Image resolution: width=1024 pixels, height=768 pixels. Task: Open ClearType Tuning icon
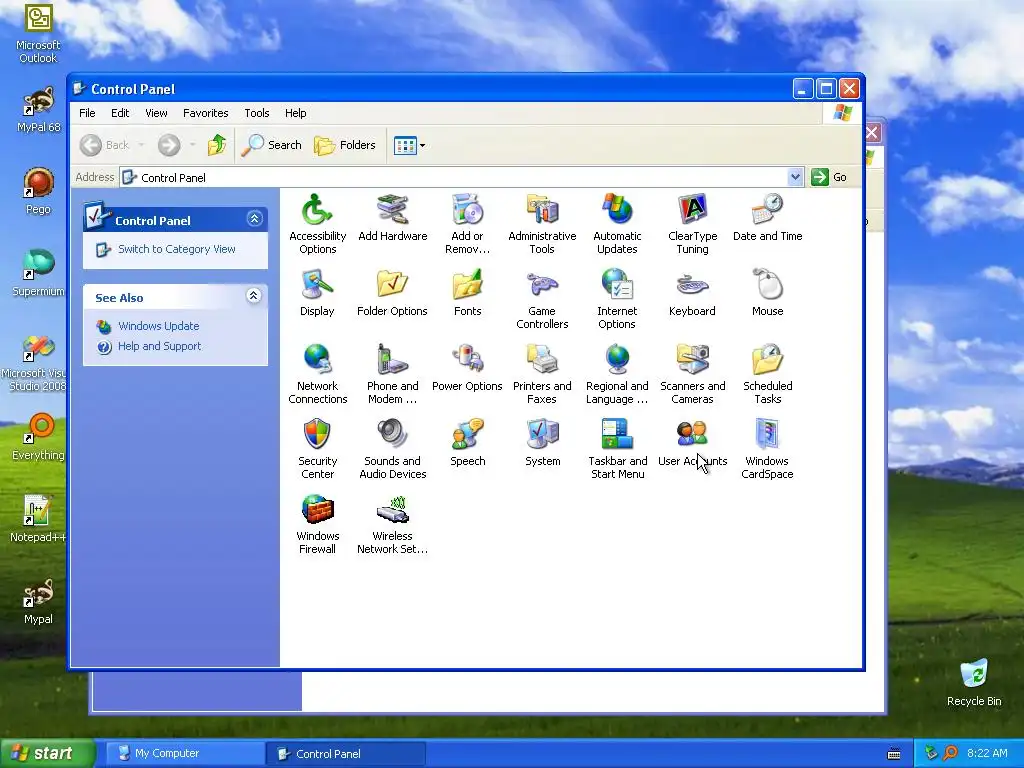click(x=692, y=223)
